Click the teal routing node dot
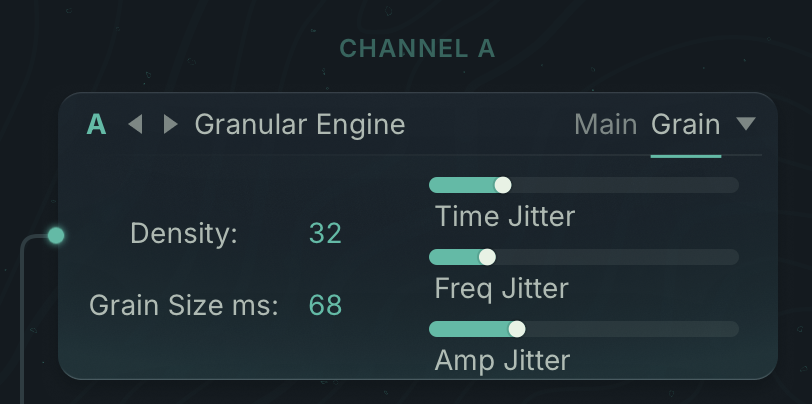Image resolution: width=812 pixels, height=404 pixels. (56, 235)
